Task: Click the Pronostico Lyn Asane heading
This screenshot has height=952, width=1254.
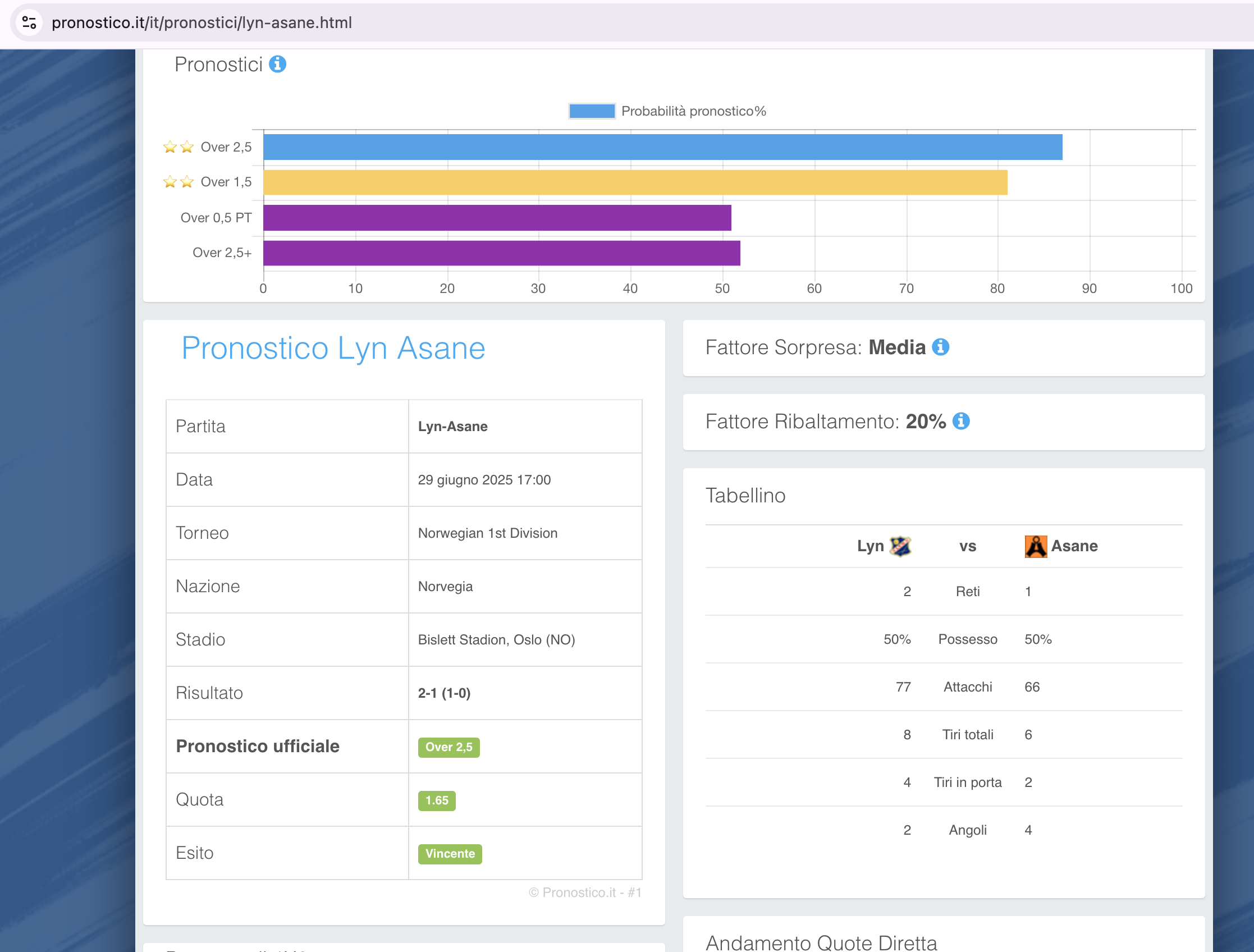Action: point(333,348)
